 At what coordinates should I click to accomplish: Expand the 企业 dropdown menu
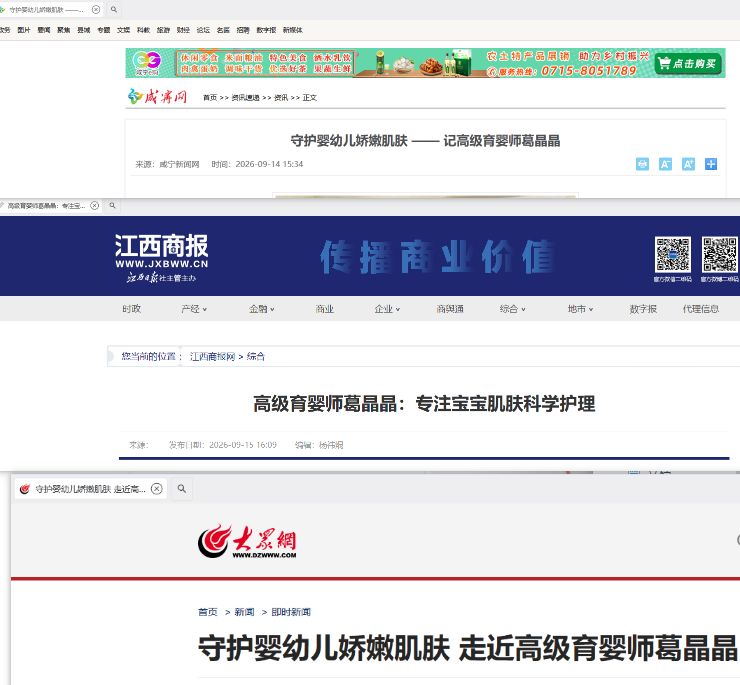pos(387,309)
